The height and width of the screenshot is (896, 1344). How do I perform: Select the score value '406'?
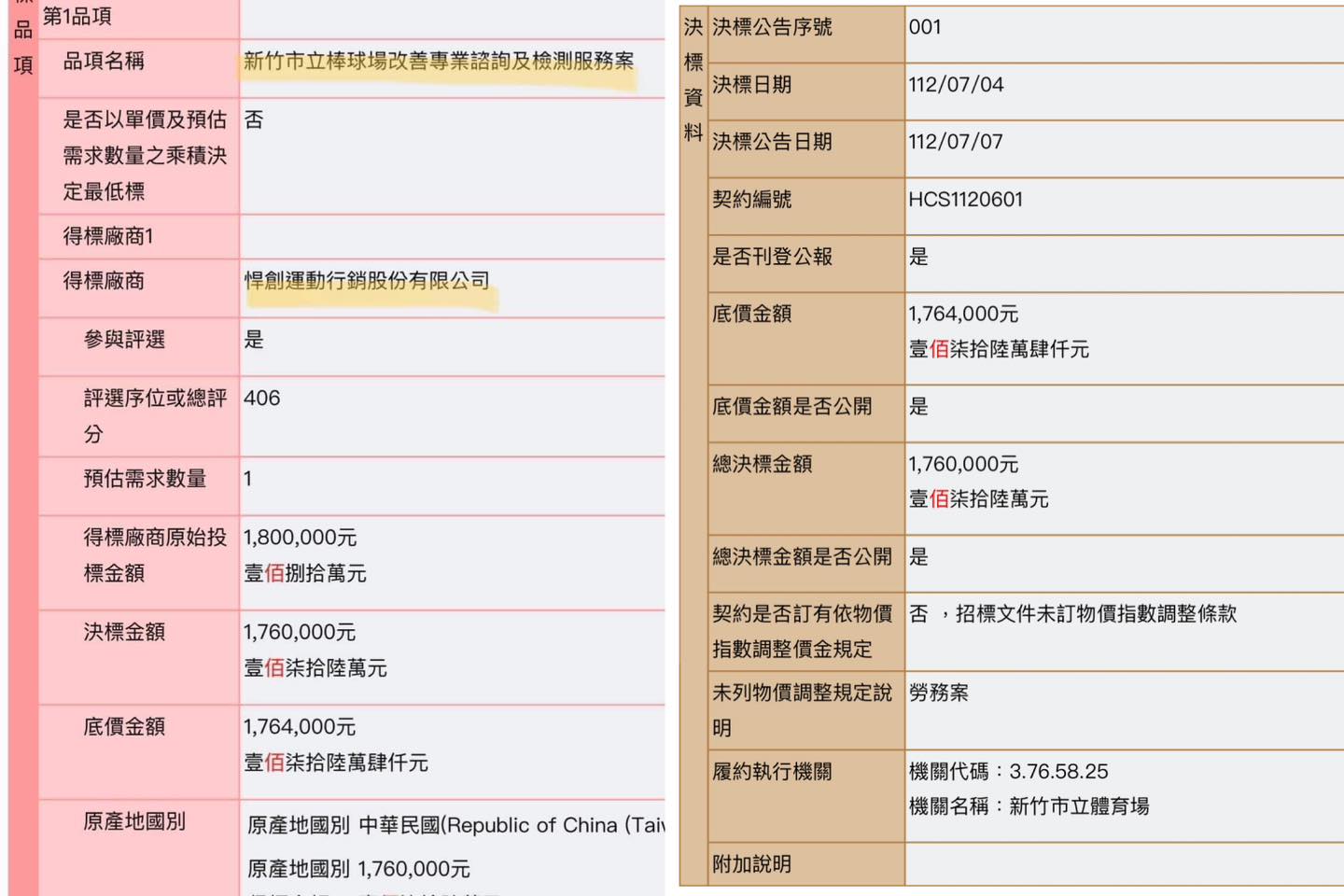(x=261, y=398)
